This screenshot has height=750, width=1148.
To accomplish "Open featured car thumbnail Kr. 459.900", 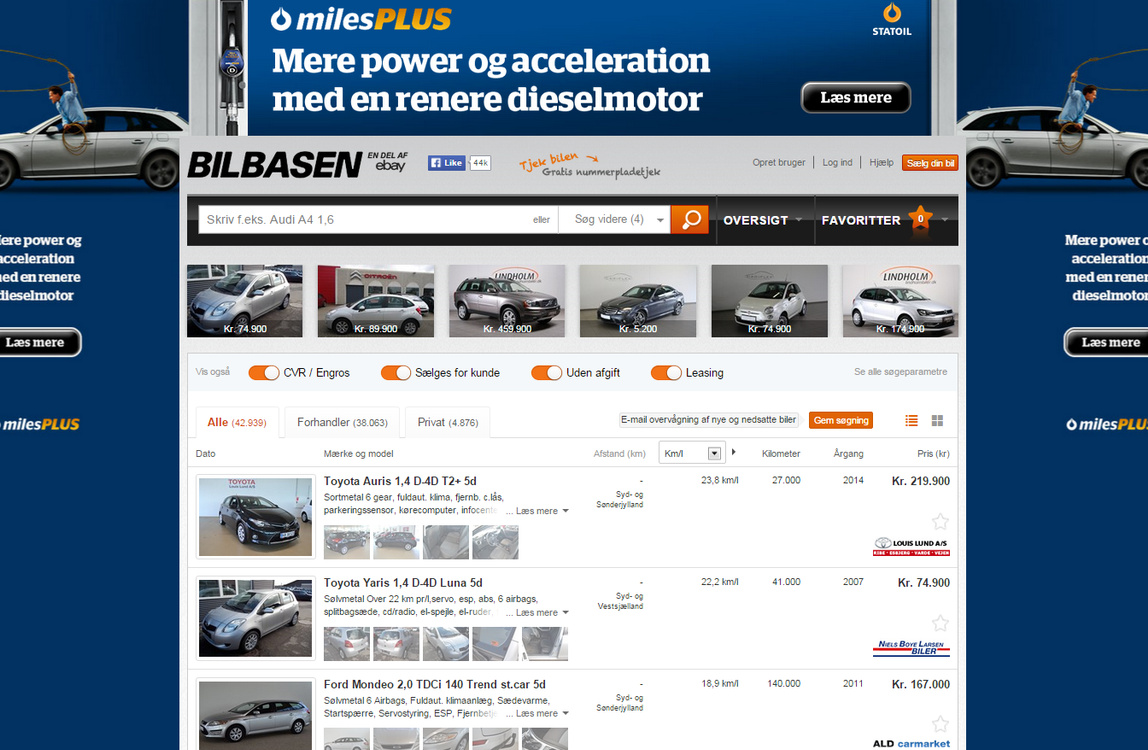I will [x=507, y=301].
